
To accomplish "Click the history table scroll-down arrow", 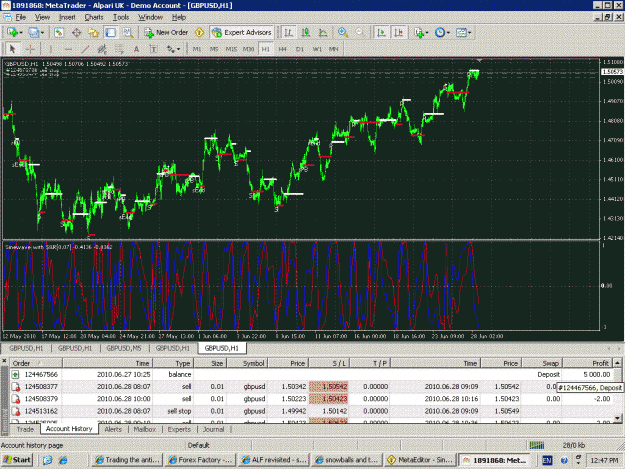I will point(617,418).
